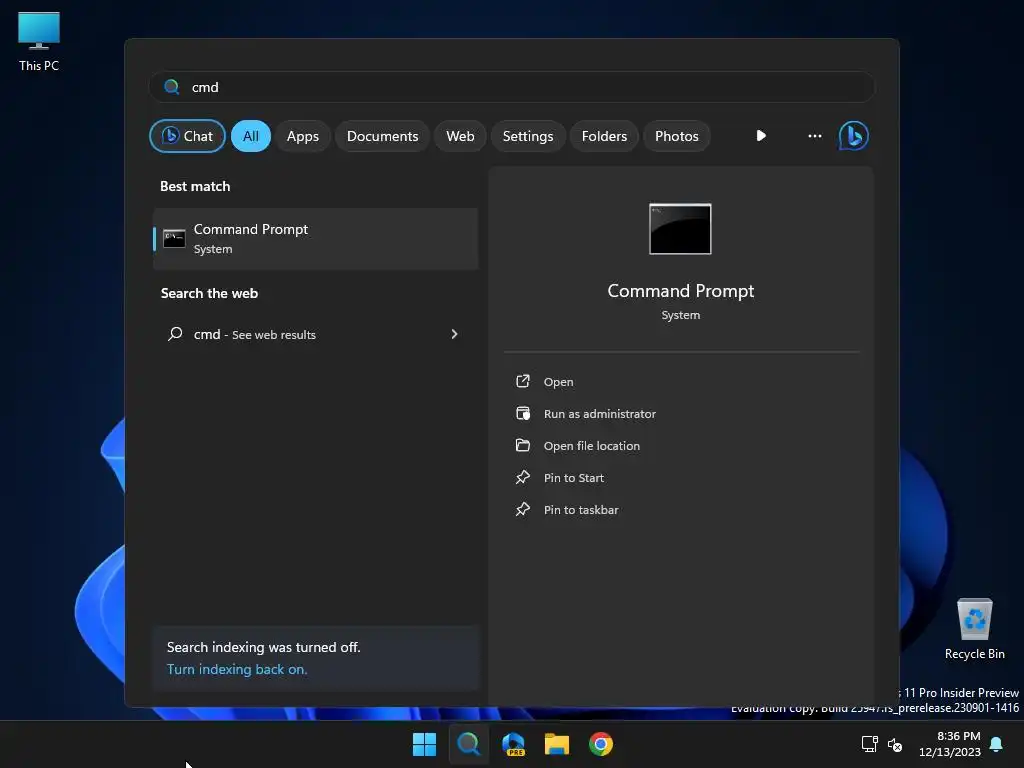This screenshot has width=1024, height=768.
Task: Switch to the Documents filter tab
Action: [x=382, y=136]
